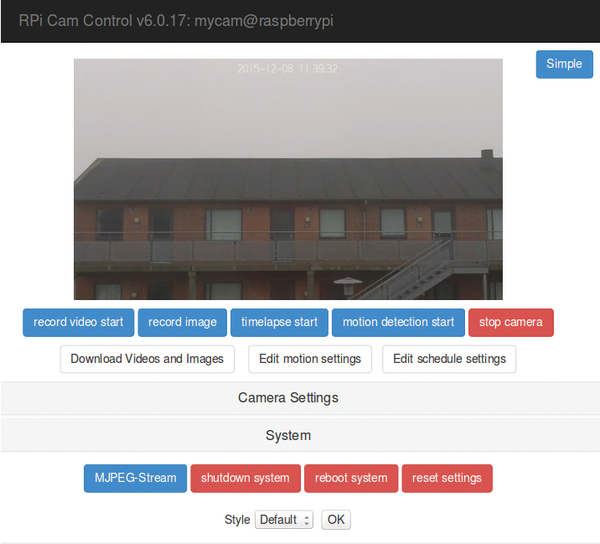Start recording video
The image size is (600, 544).
[x=78, y=322]
